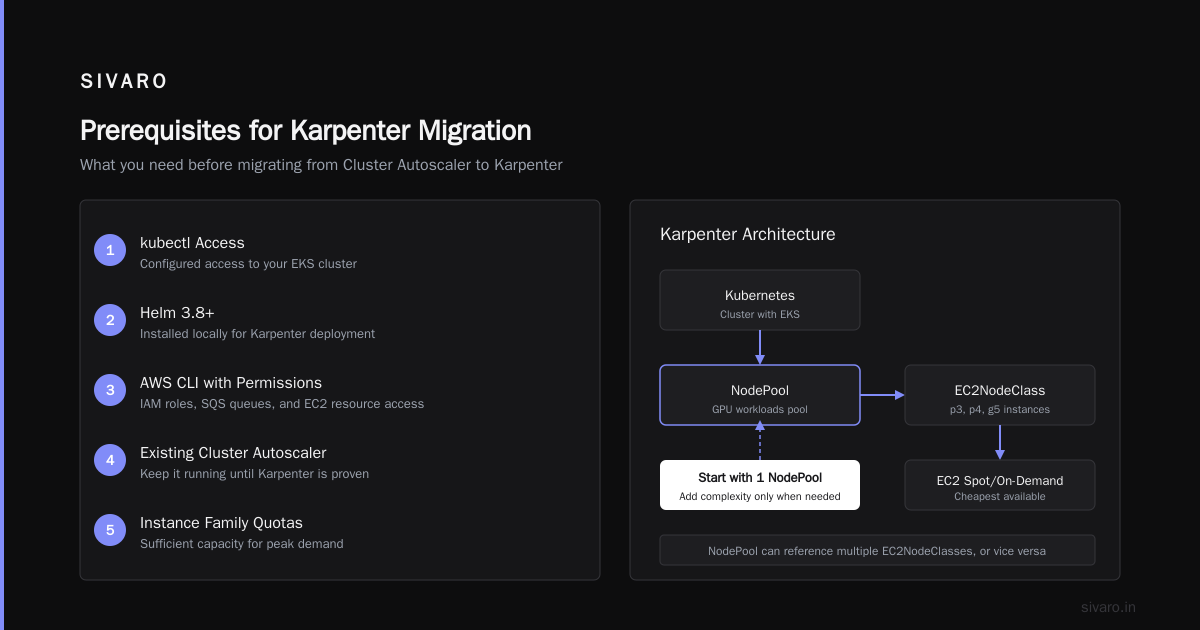Image resolution: width=1200 pixels, height=630 pixels.
Task: Select the 'Prerequisites for Karpenter Migration' heading
Action: point(305,131)
